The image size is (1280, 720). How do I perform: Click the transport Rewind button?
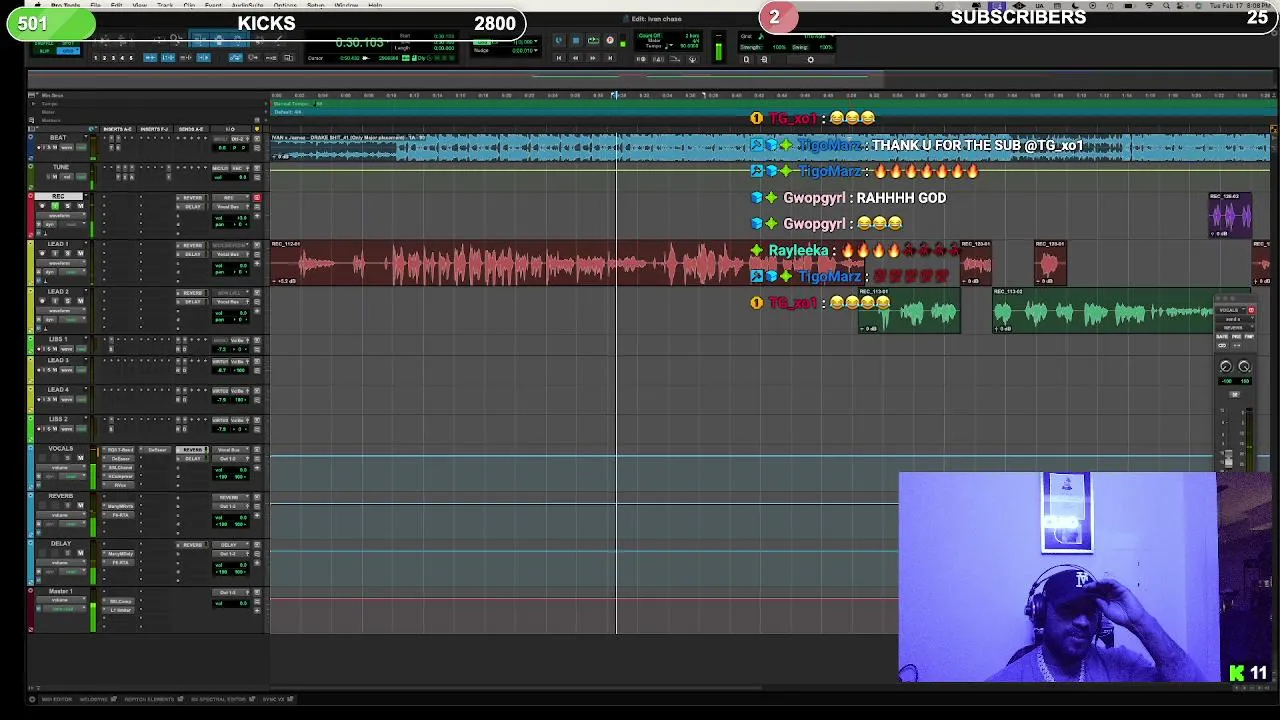(x=575, y=58)
